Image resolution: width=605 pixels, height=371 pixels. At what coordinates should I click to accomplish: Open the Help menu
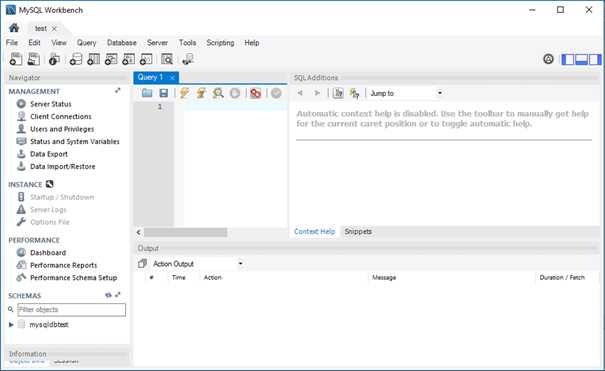click(252, 43)
